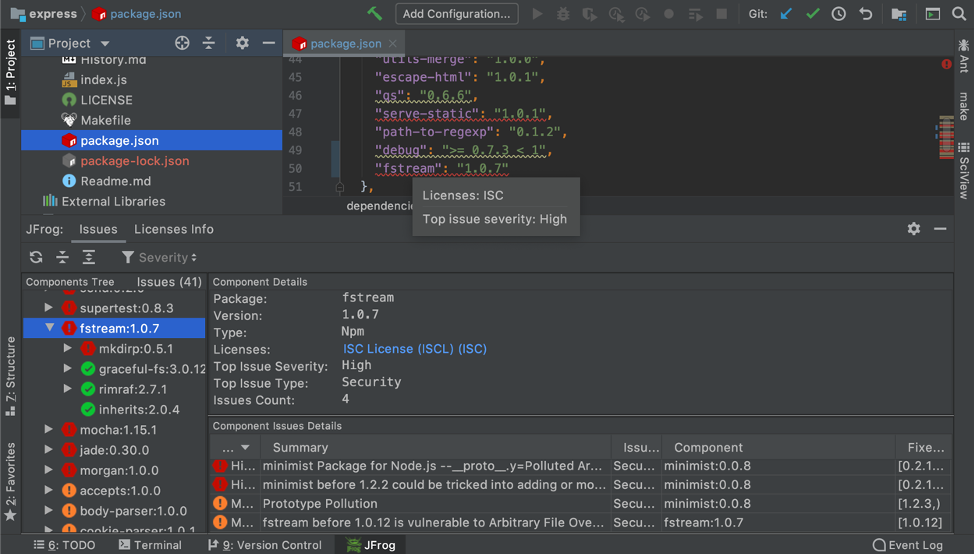Toggle the 7: Structure side tab

[11, 376]
